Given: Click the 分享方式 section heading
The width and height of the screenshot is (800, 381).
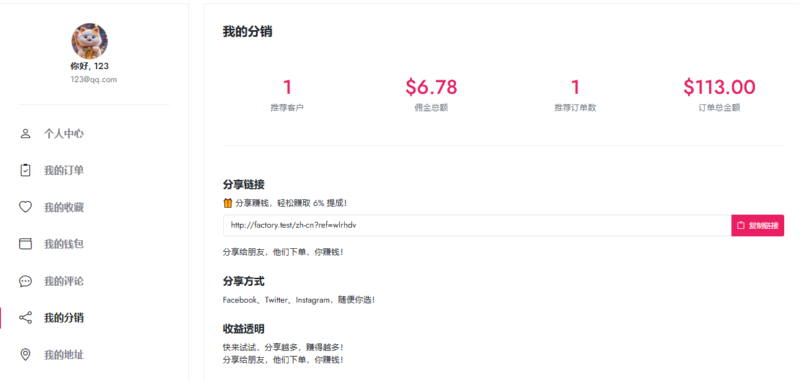Looking at the screenshot, I should [x=243, y=282].
